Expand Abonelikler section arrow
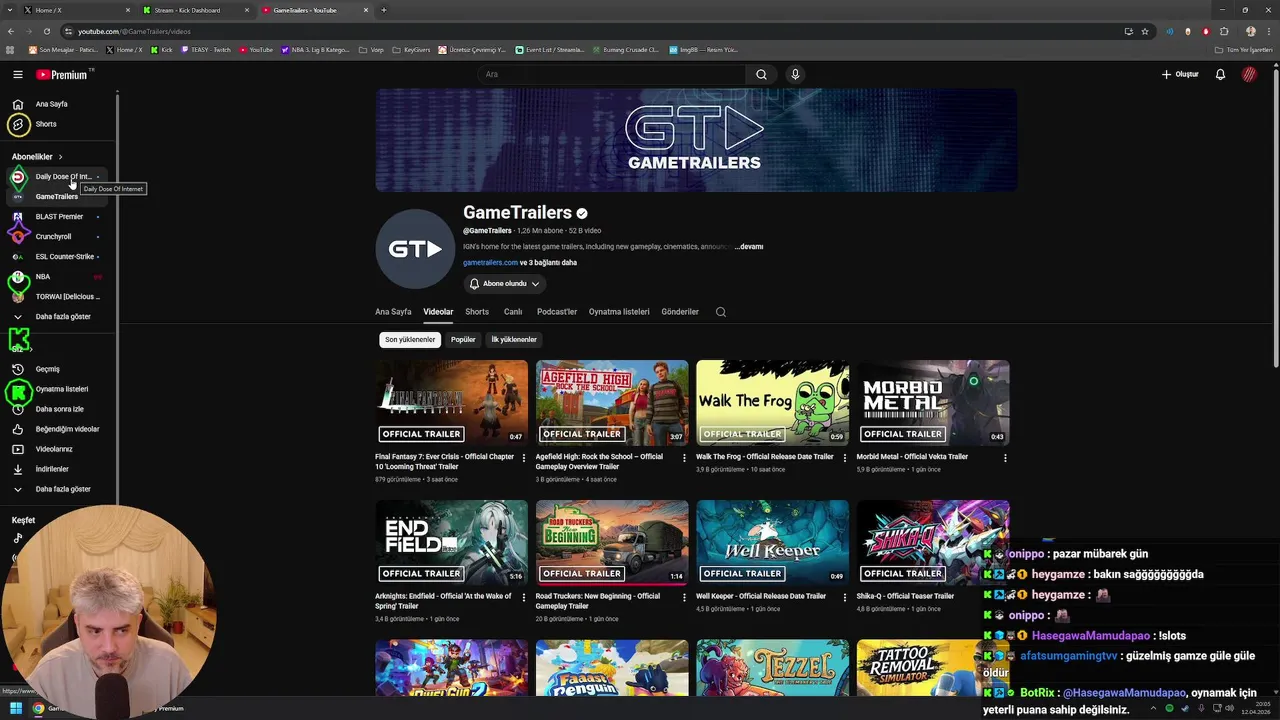 click(x=60, y=157)
